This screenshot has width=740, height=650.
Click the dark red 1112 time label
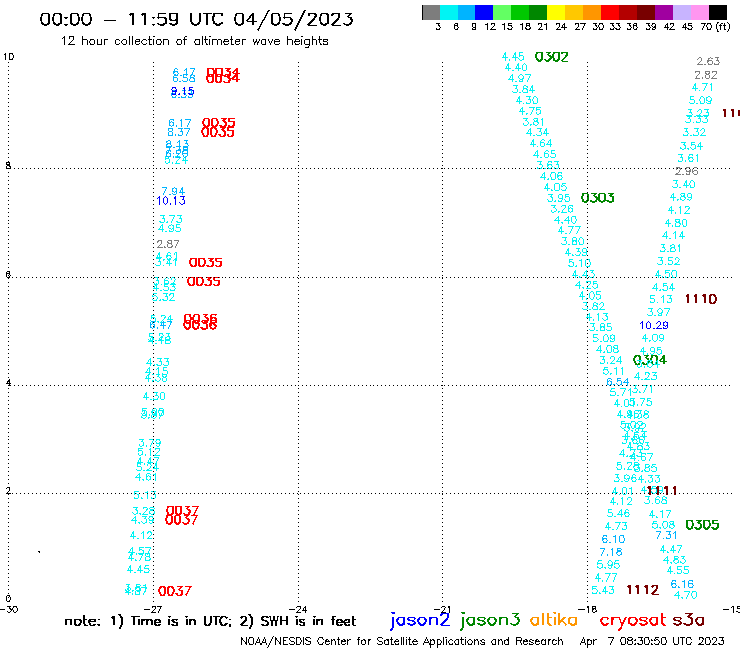[x=642, y=590]
